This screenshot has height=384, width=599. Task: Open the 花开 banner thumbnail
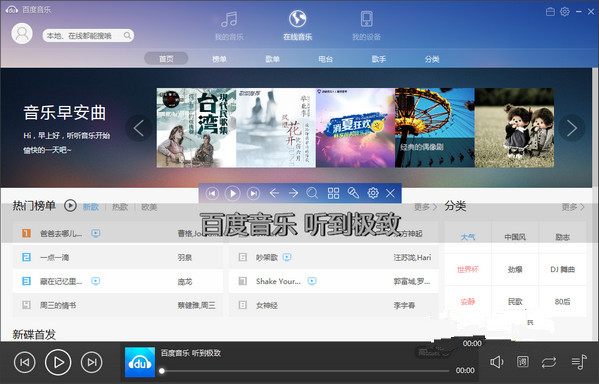[276, 128]
